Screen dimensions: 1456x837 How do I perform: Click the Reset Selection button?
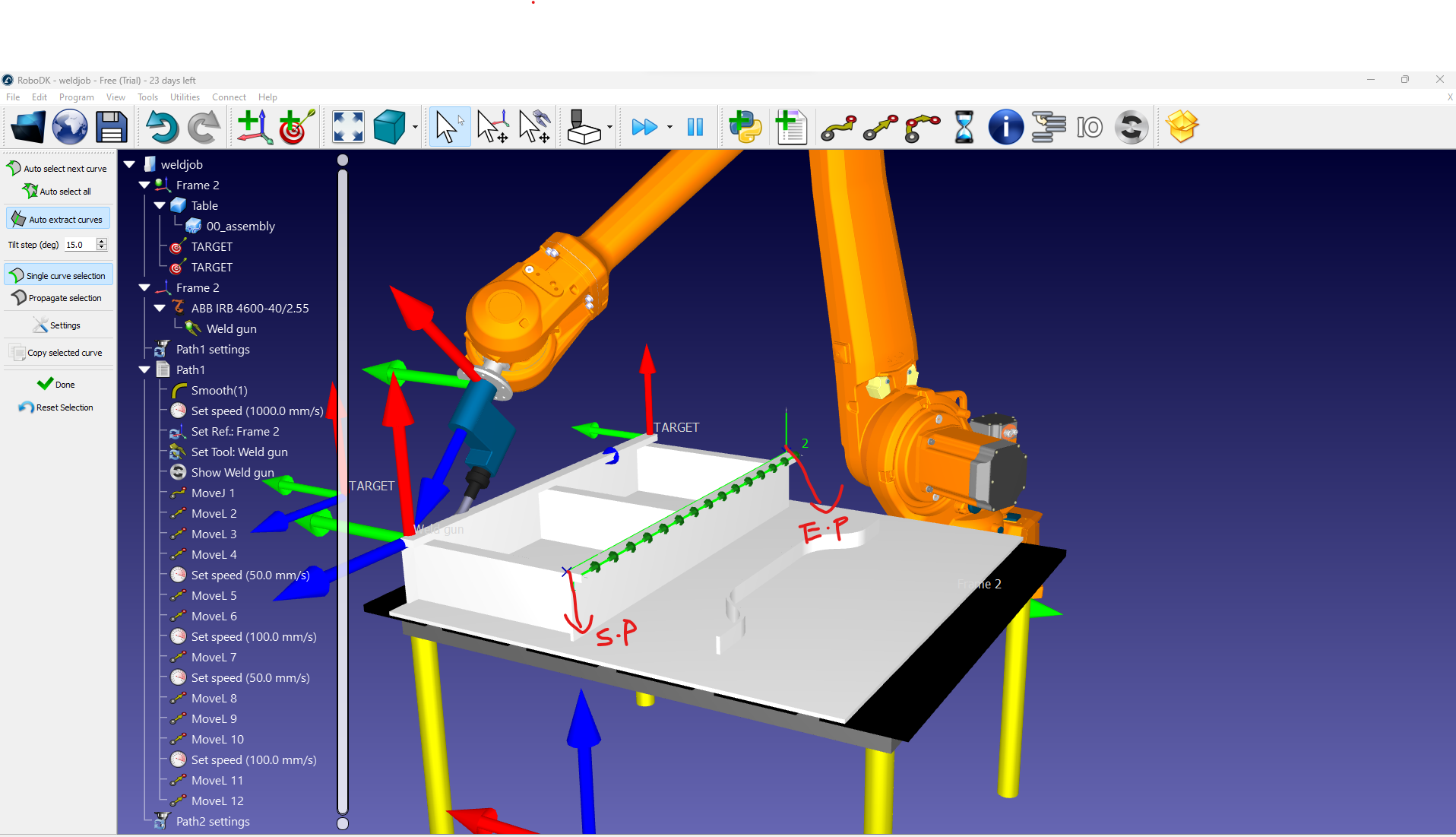pyautogui.click(x=57, y=407)
